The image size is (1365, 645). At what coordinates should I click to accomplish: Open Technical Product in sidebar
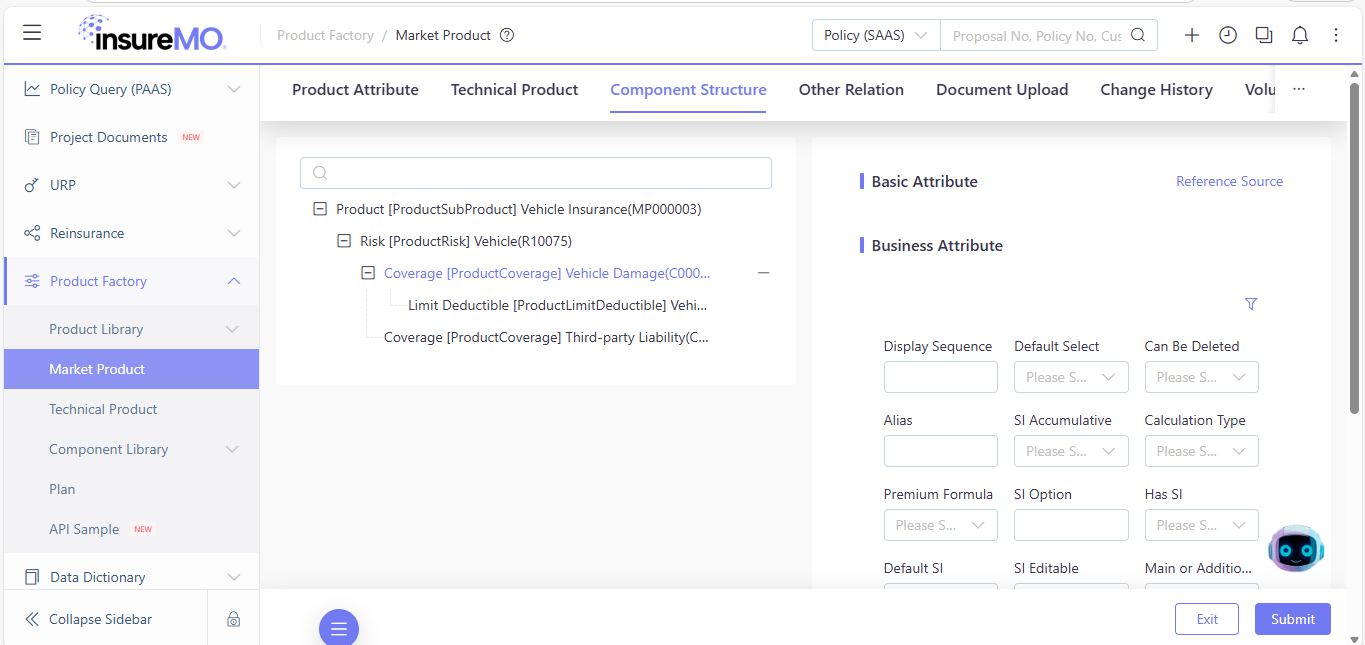tap(103, 409)
